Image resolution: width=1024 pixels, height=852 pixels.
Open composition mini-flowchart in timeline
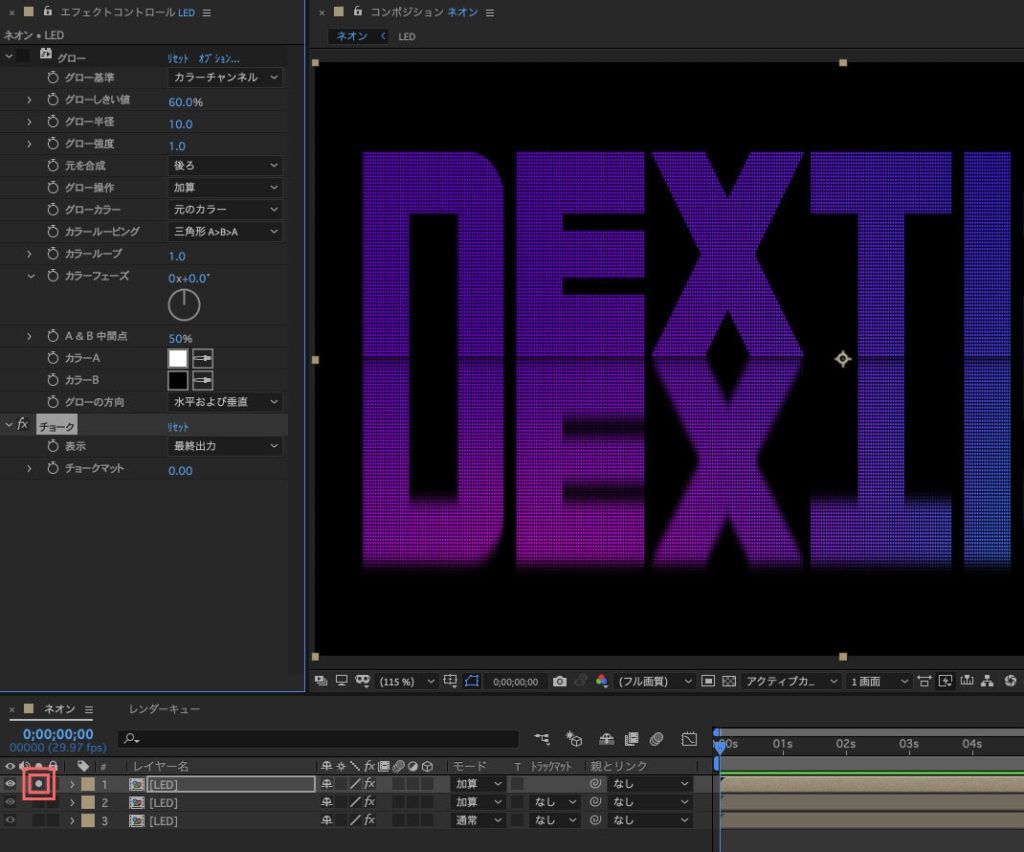click(x=542, y=738)
